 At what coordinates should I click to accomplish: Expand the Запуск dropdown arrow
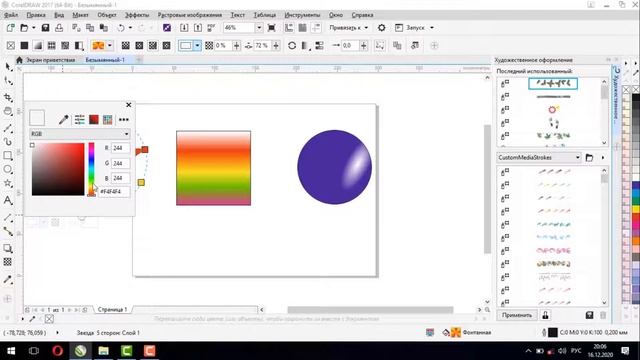[432, 28]
